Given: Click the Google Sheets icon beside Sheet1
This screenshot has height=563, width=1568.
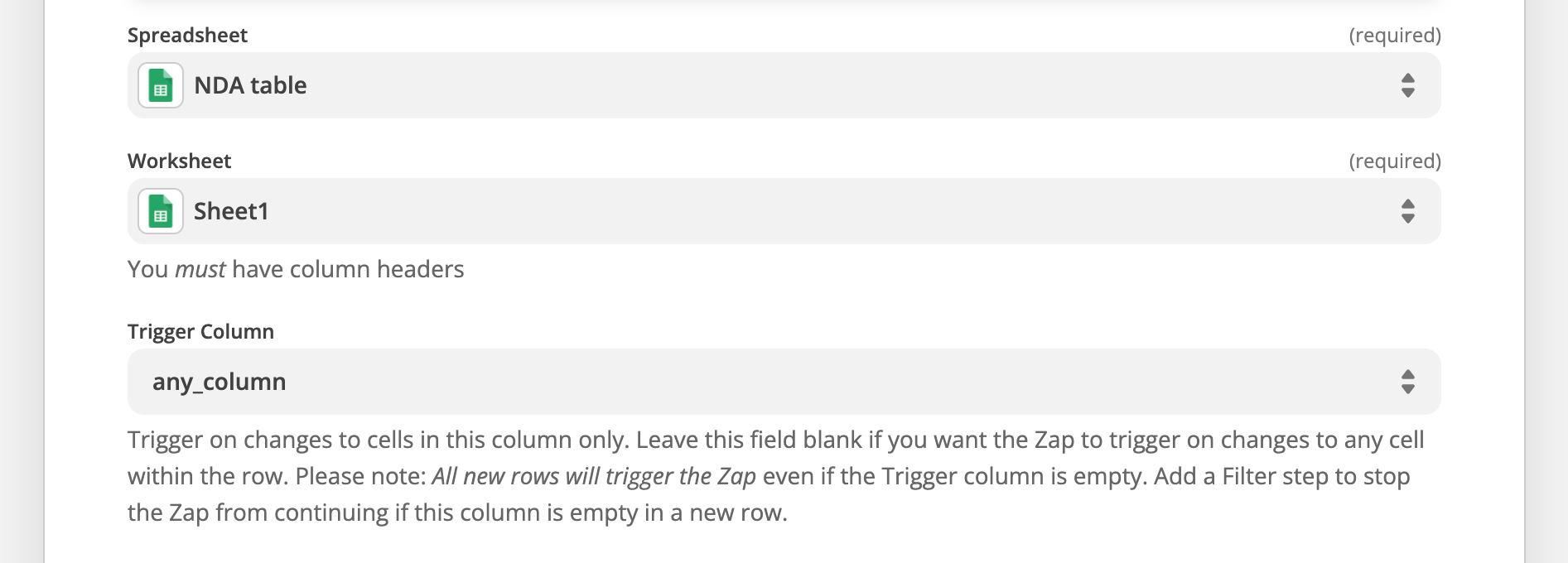Looking at the screenshot, I should click(161, 211).
